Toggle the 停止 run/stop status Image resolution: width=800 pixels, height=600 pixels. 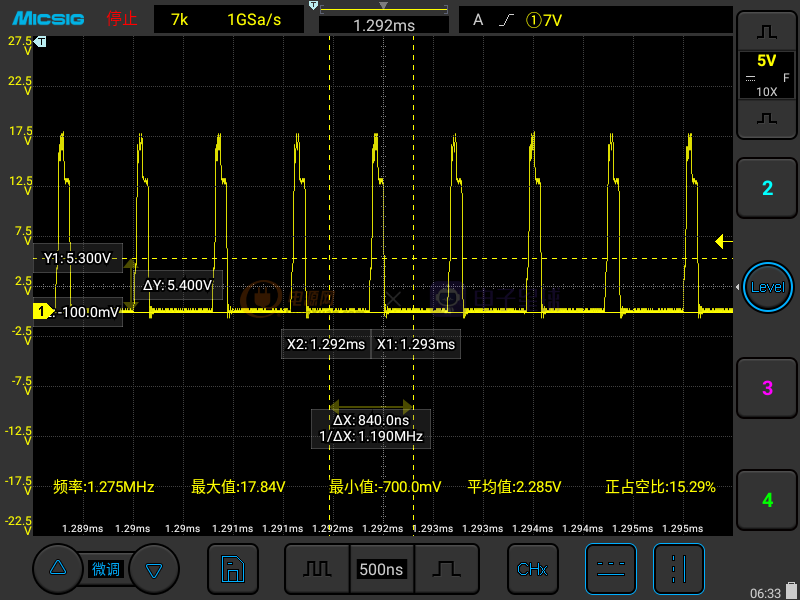[122, 19]
